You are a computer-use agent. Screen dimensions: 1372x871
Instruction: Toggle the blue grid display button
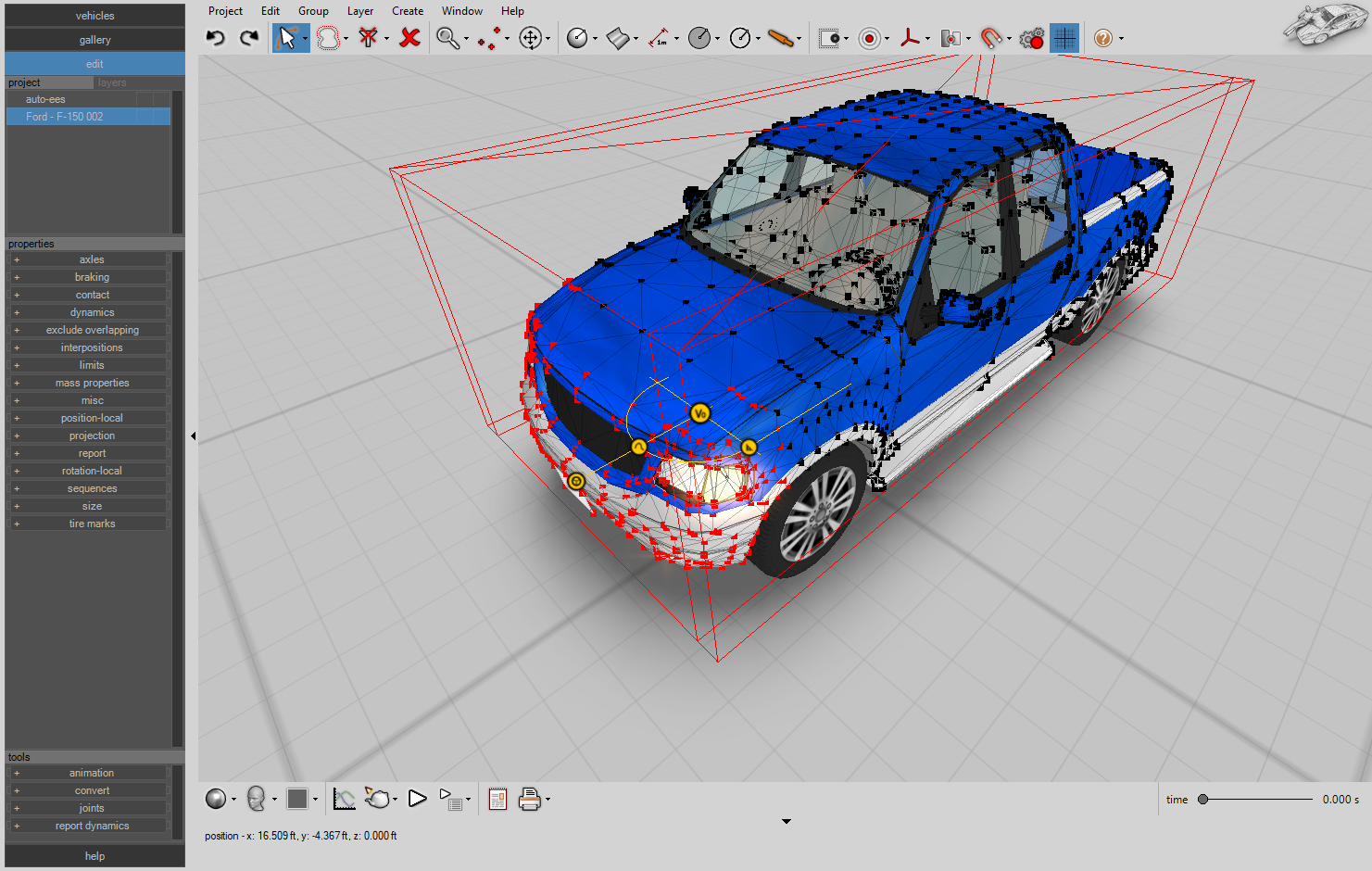(x=1064, y=38)
